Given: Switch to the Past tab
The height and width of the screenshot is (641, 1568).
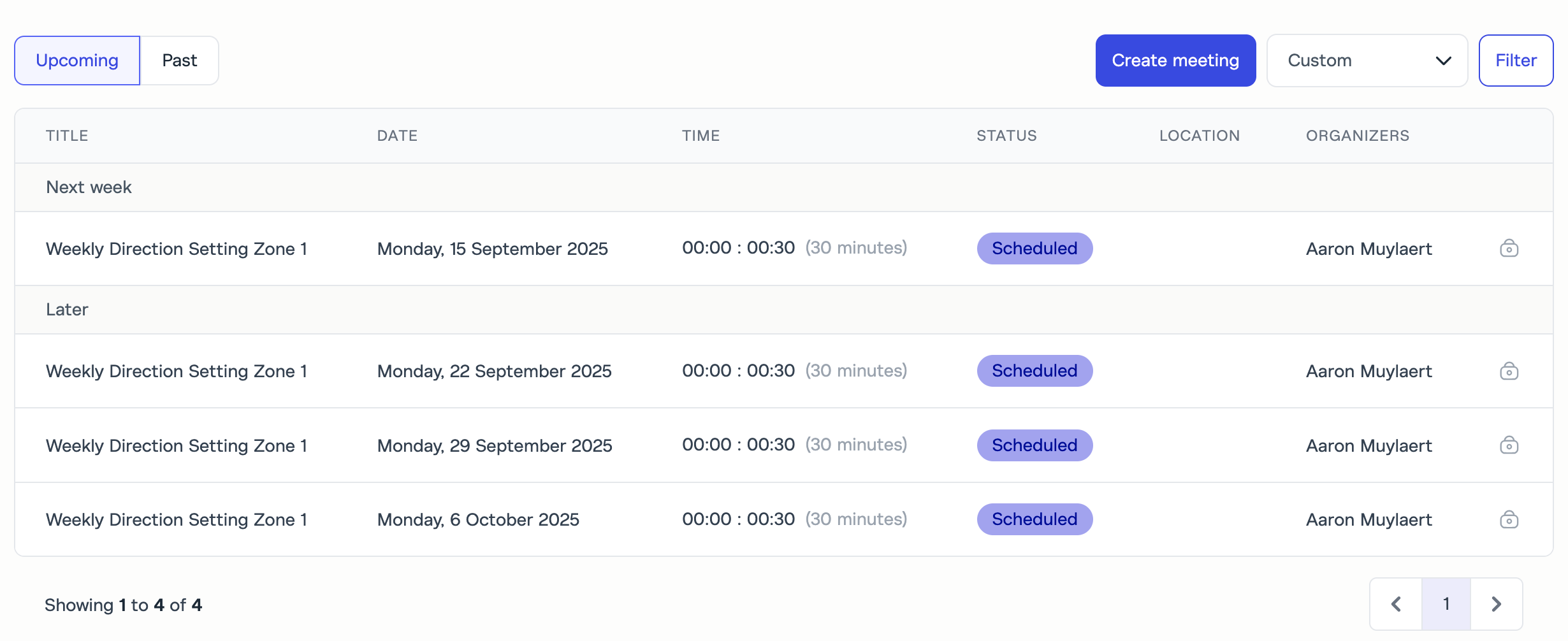Looking at the screenshot, I should (x=179, y=61).
